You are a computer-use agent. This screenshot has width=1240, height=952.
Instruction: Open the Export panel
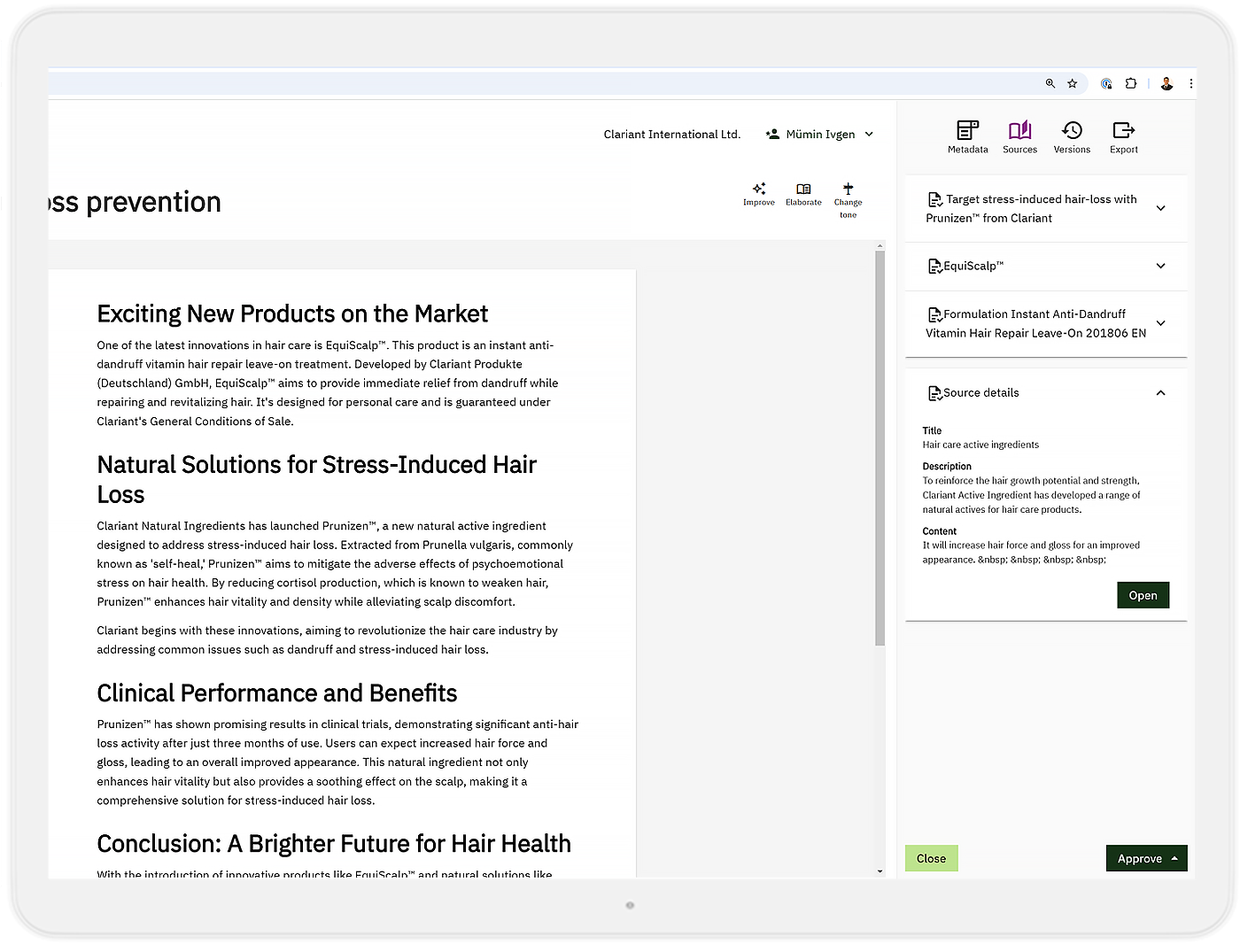[1123, 137]
